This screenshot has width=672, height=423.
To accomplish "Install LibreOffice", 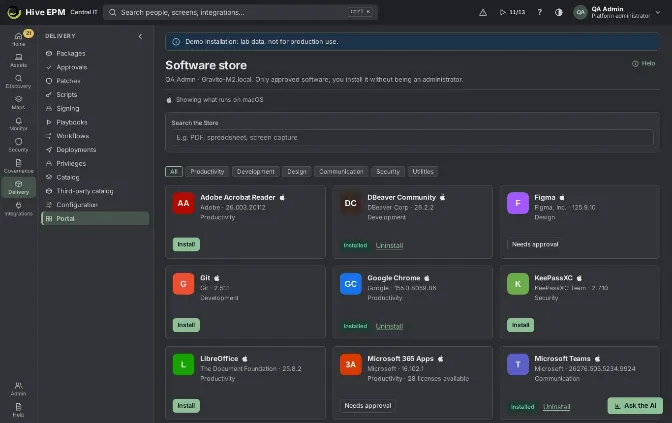I will pos(186,405).
